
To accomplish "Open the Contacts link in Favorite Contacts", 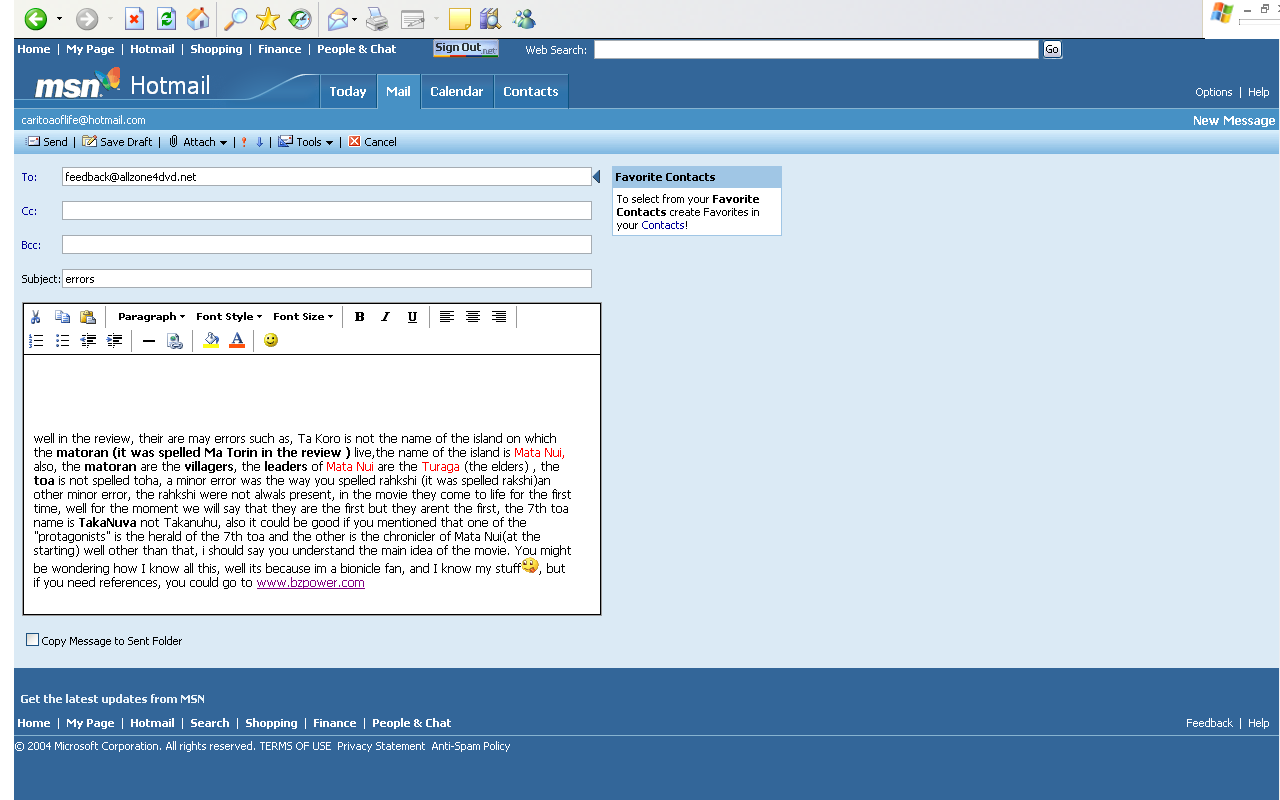I will pos(663,225).
